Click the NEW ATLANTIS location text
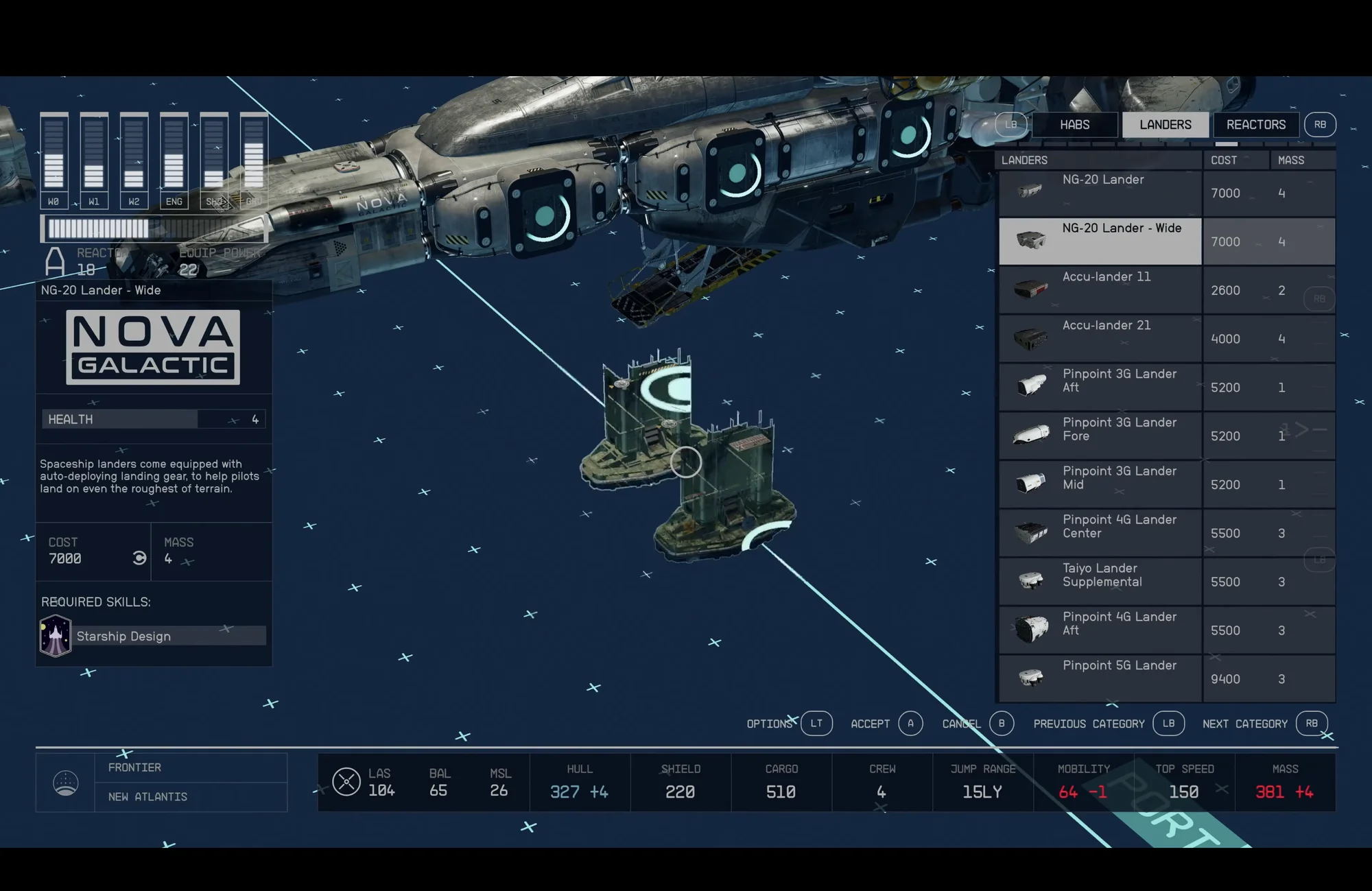1372x891 pixels. point(147,796)
